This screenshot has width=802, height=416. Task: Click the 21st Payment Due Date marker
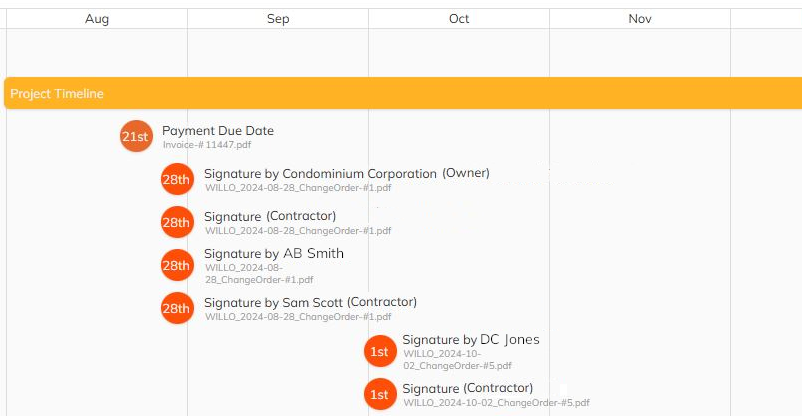(x=135, y=136)
